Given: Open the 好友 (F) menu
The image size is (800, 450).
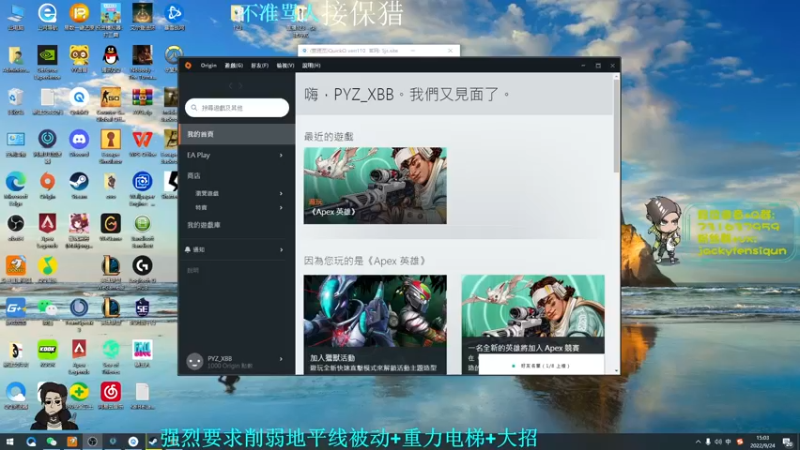Looking at the screenshot, I should tap(259, 65).
